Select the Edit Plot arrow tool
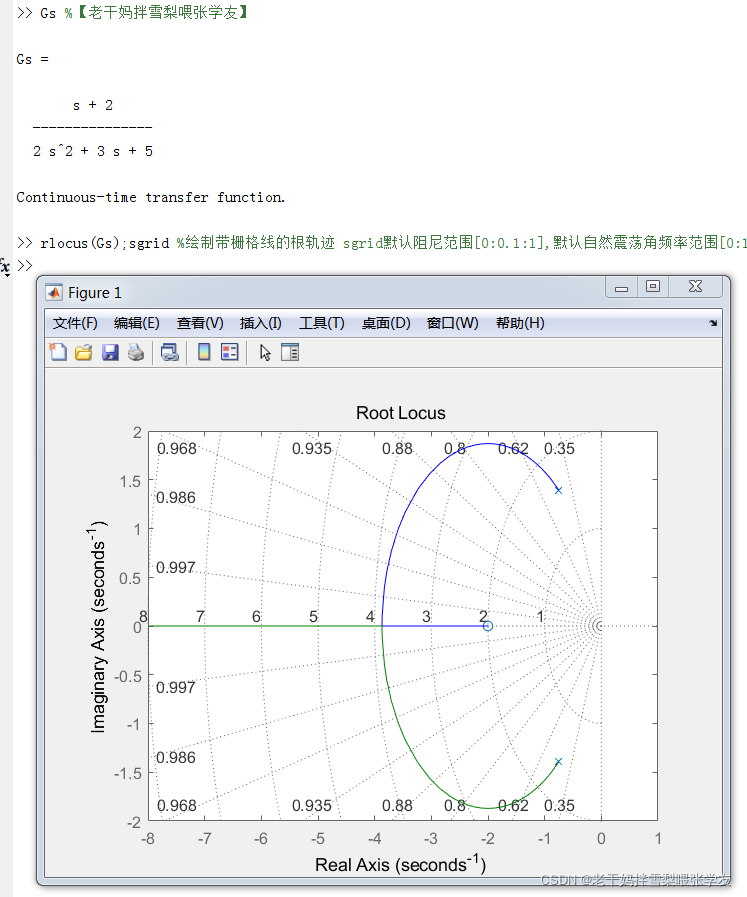 pos(265,353)
